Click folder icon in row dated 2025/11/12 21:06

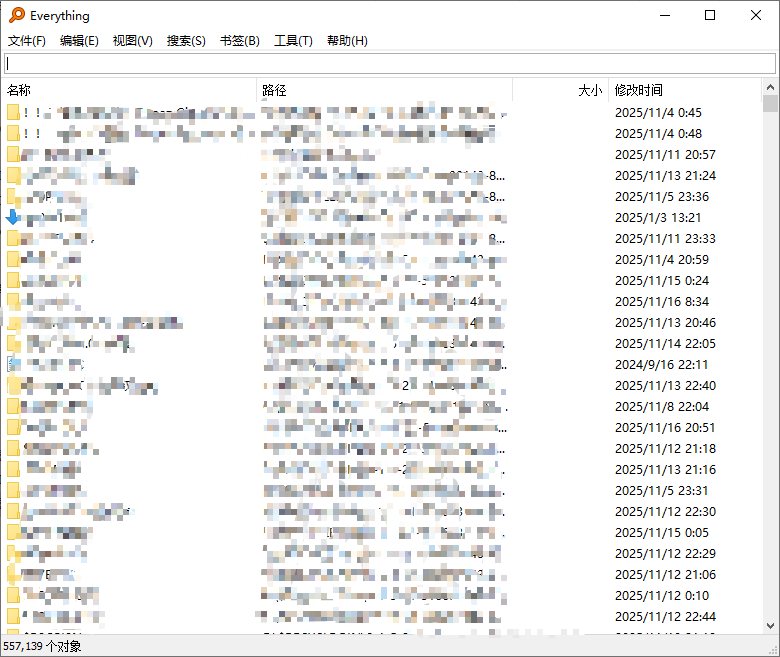click(13, 574)
